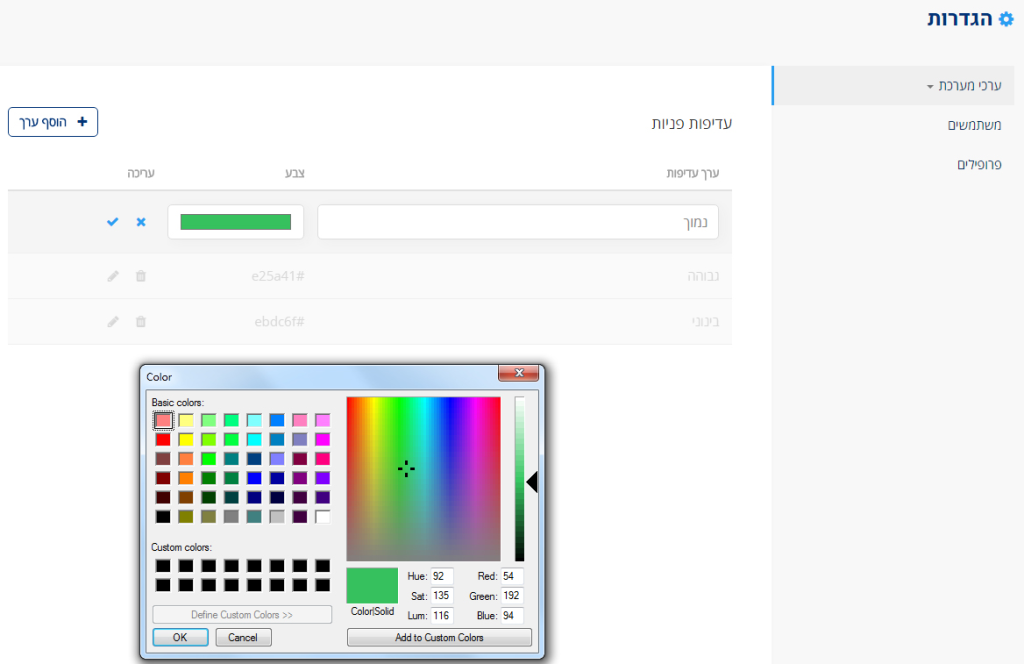Click the עריכה column header
1024x664 pixels.
coord(140,173)
